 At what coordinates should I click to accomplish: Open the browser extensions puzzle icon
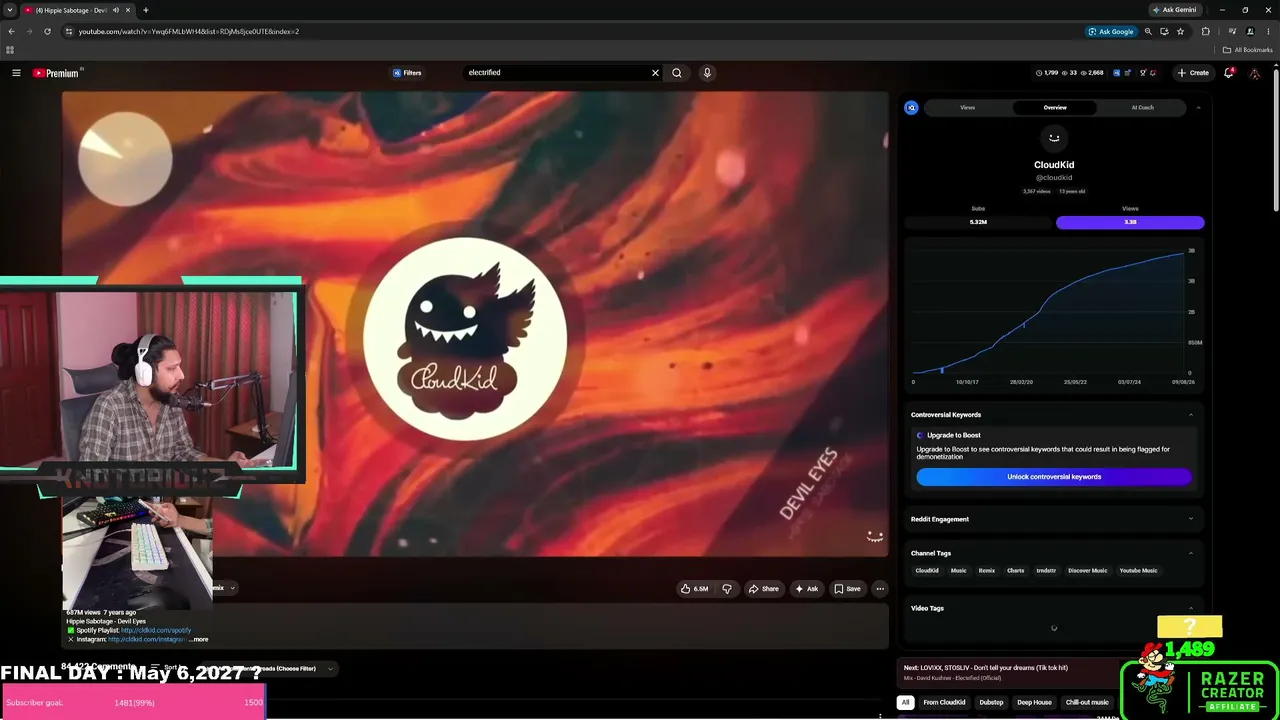1205,31
